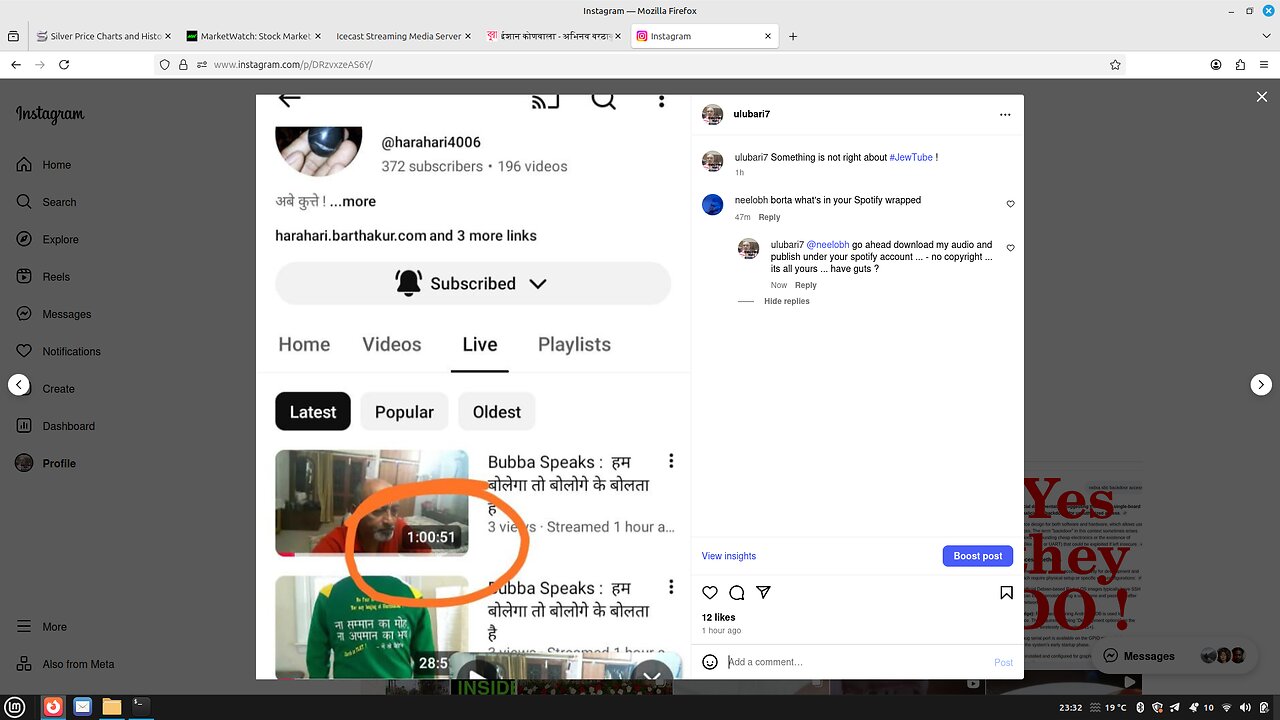Switch to Icecast Streaming Media Server tab
The image size is (1280, 720).
tap(403, 36)
